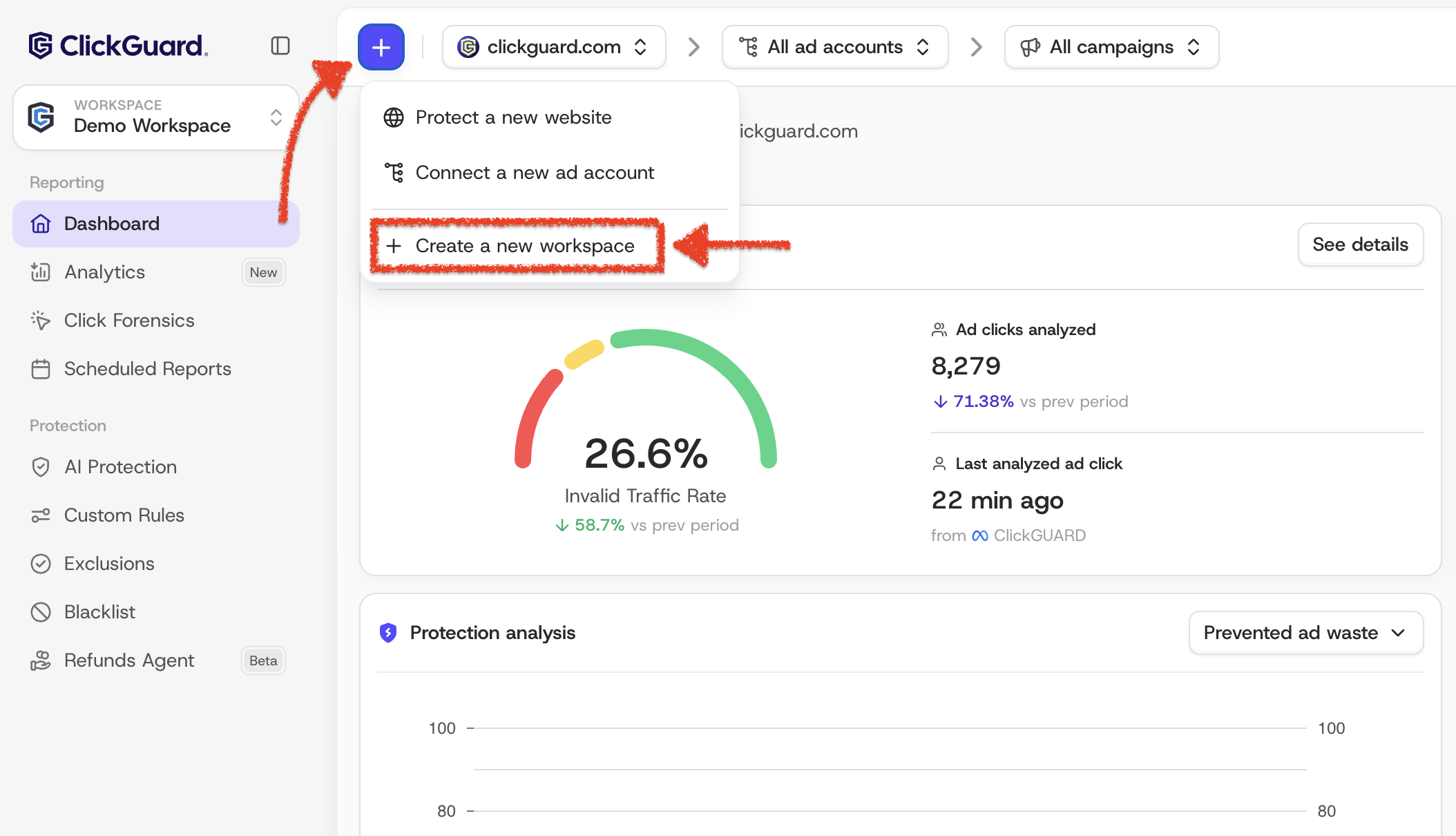Open AI Protection settings
Screen dimensions: 1456x836
[156, 467]
